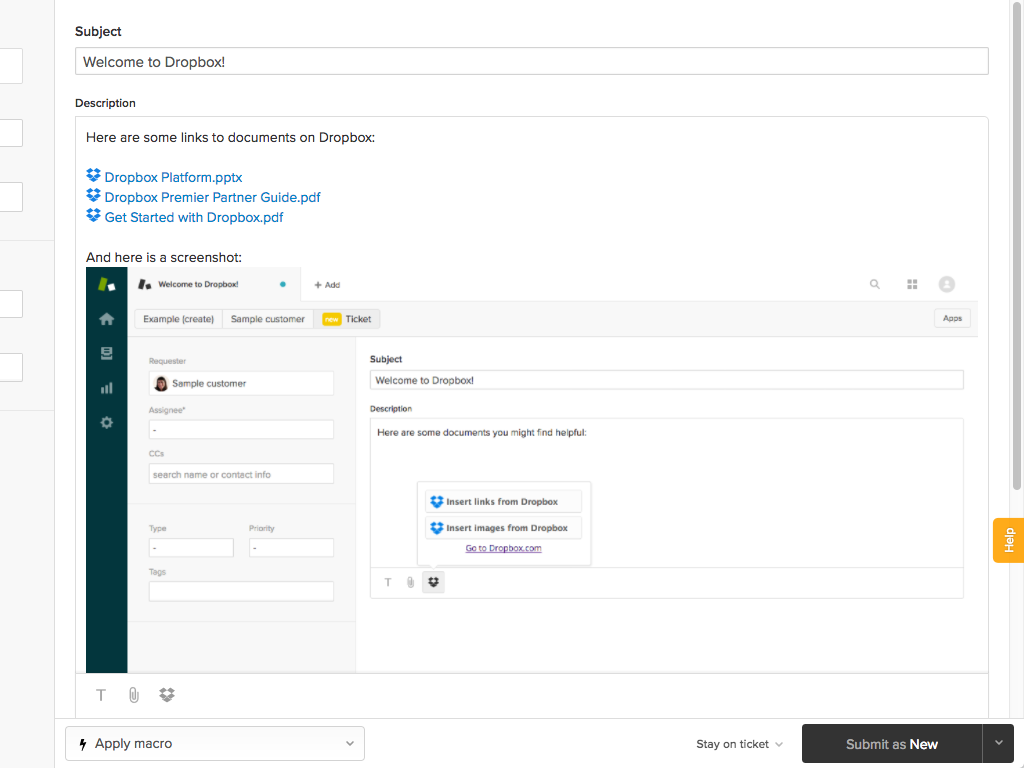Click the Dropbox logo beside Dropbox Platform.pptx
The image size is (1024, 768).
point(93,176)
